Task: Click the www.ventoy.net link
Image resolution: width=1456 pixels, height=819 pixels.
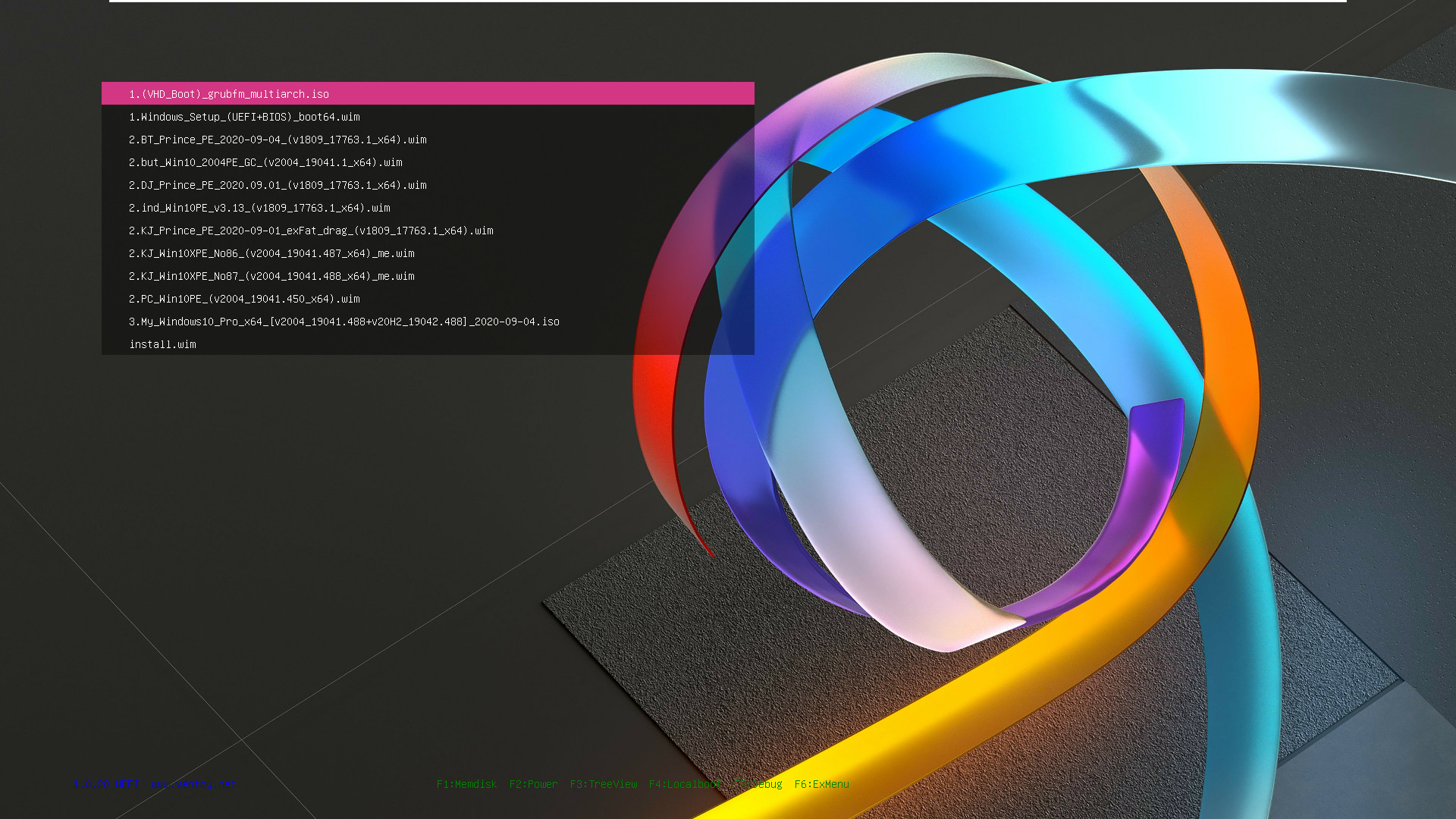Action: pos(193,784)
